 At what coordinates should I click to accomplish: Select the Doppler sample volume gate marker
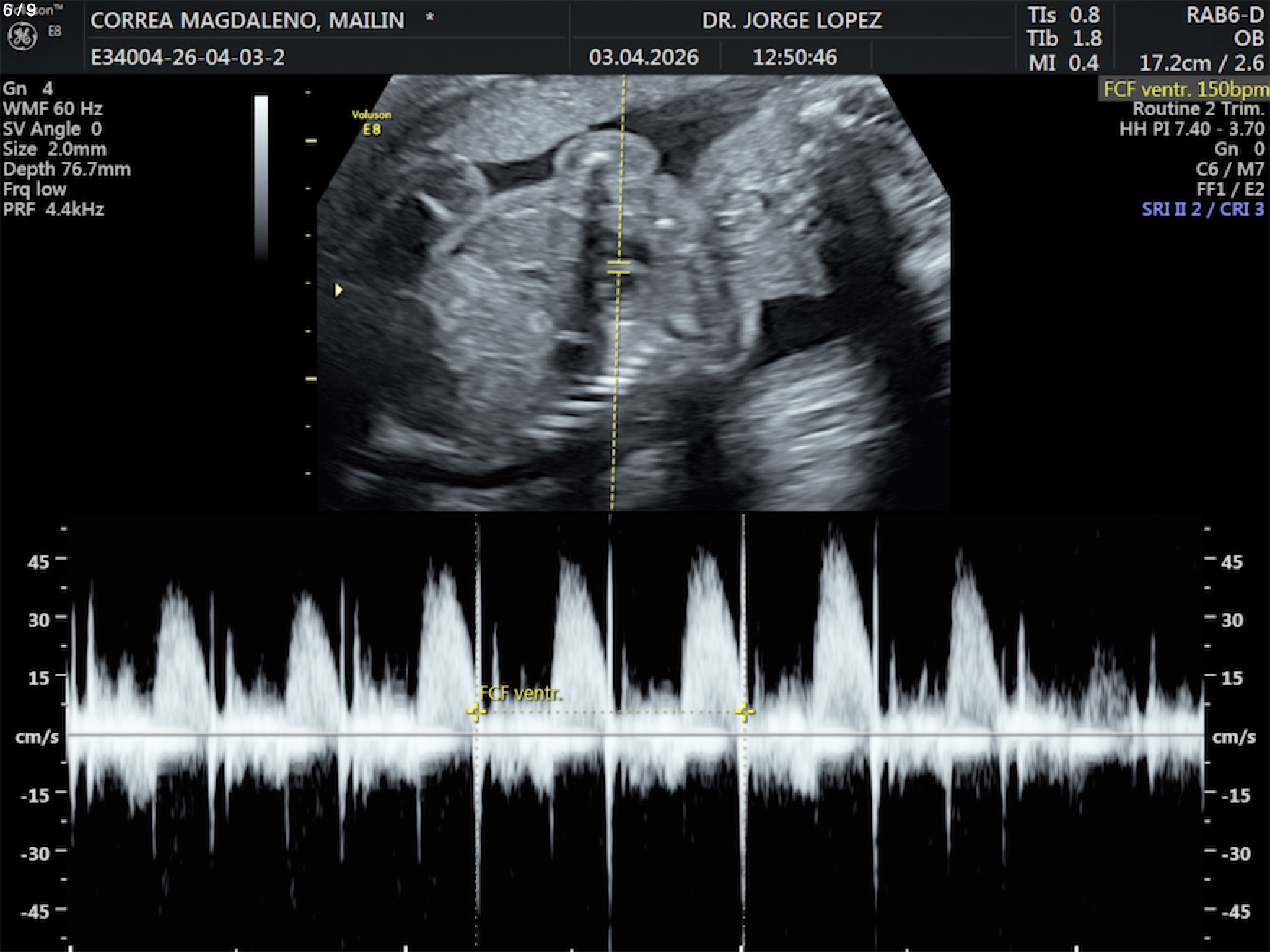click(x=618, y=268)
